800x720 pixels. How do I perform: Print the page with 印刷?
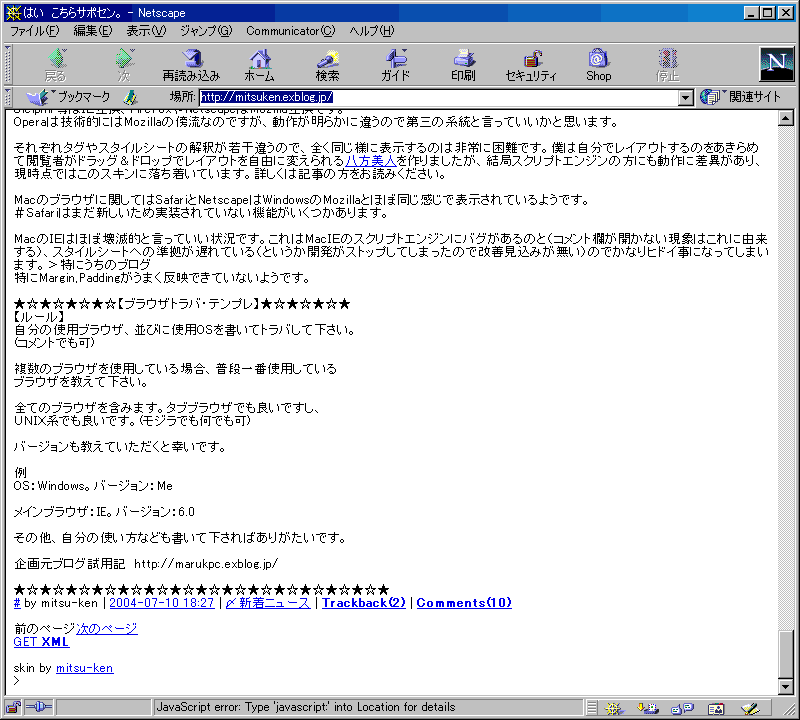tap(463, 65)
